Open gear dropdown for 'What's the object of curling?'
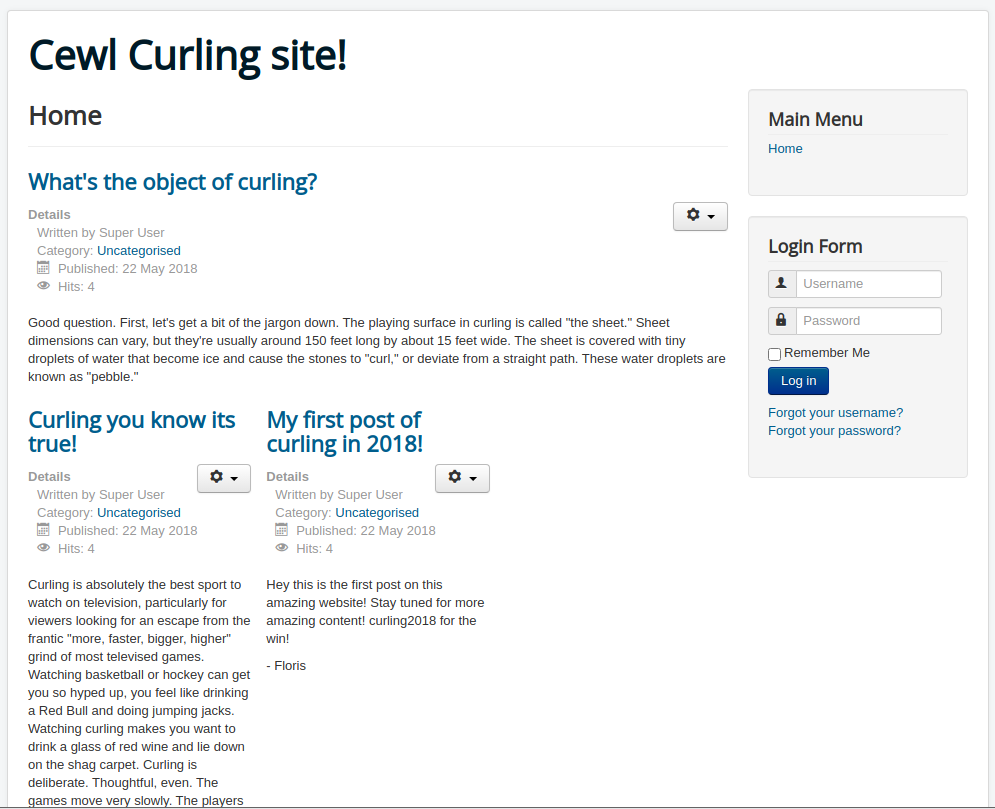Image resolution: width=995 pixels, height=809 pixels. (x=701, y=216)
